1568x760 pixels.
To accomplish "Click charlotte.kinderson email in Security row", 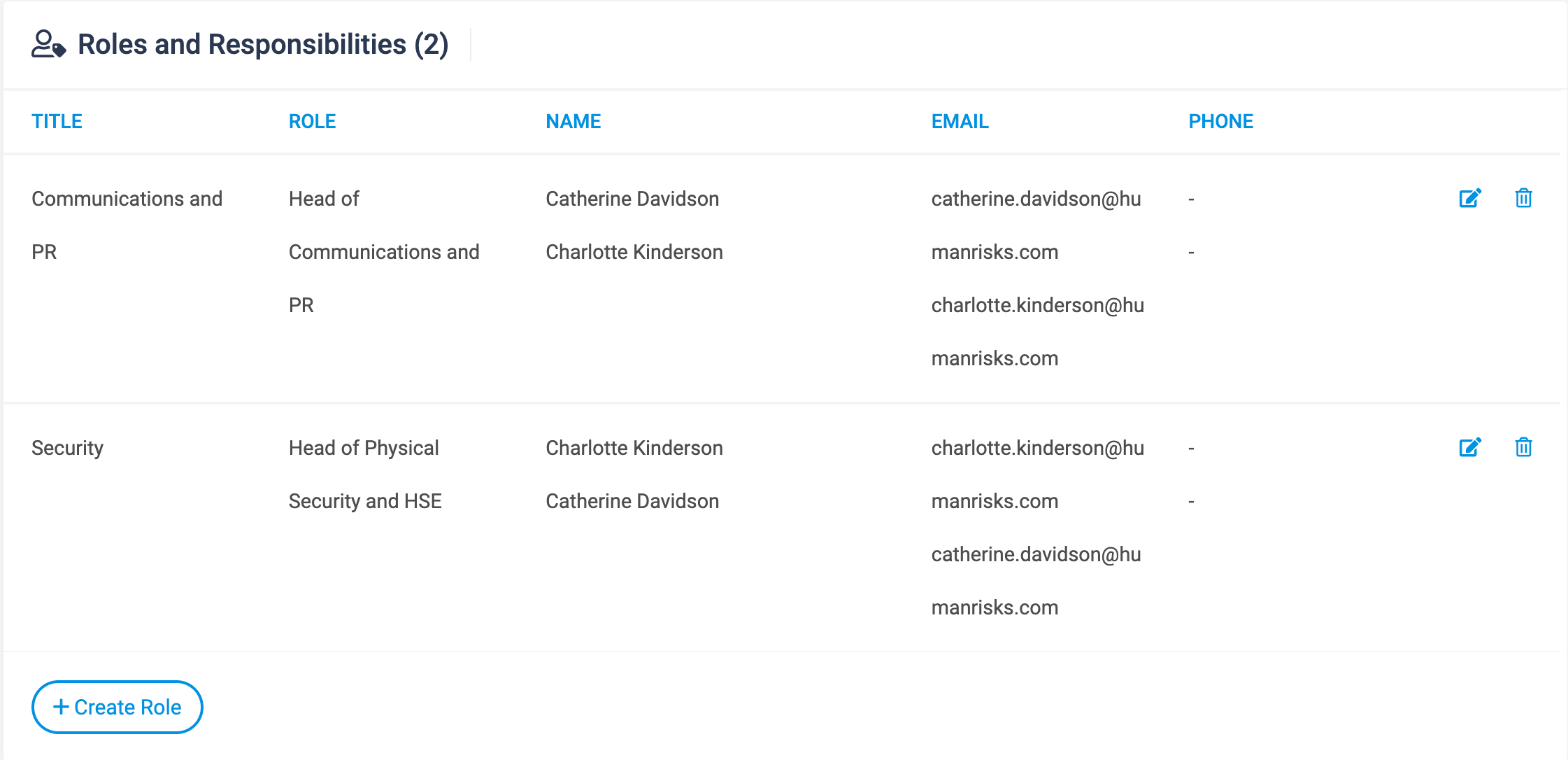I will [x=1038, y=474].
